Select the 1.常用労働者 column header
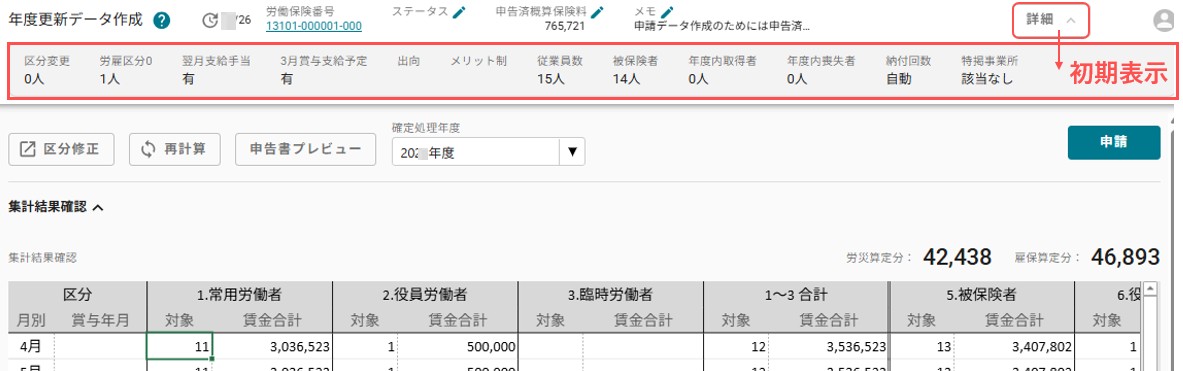The image size is (1183, 371). (x=239, y=295)
